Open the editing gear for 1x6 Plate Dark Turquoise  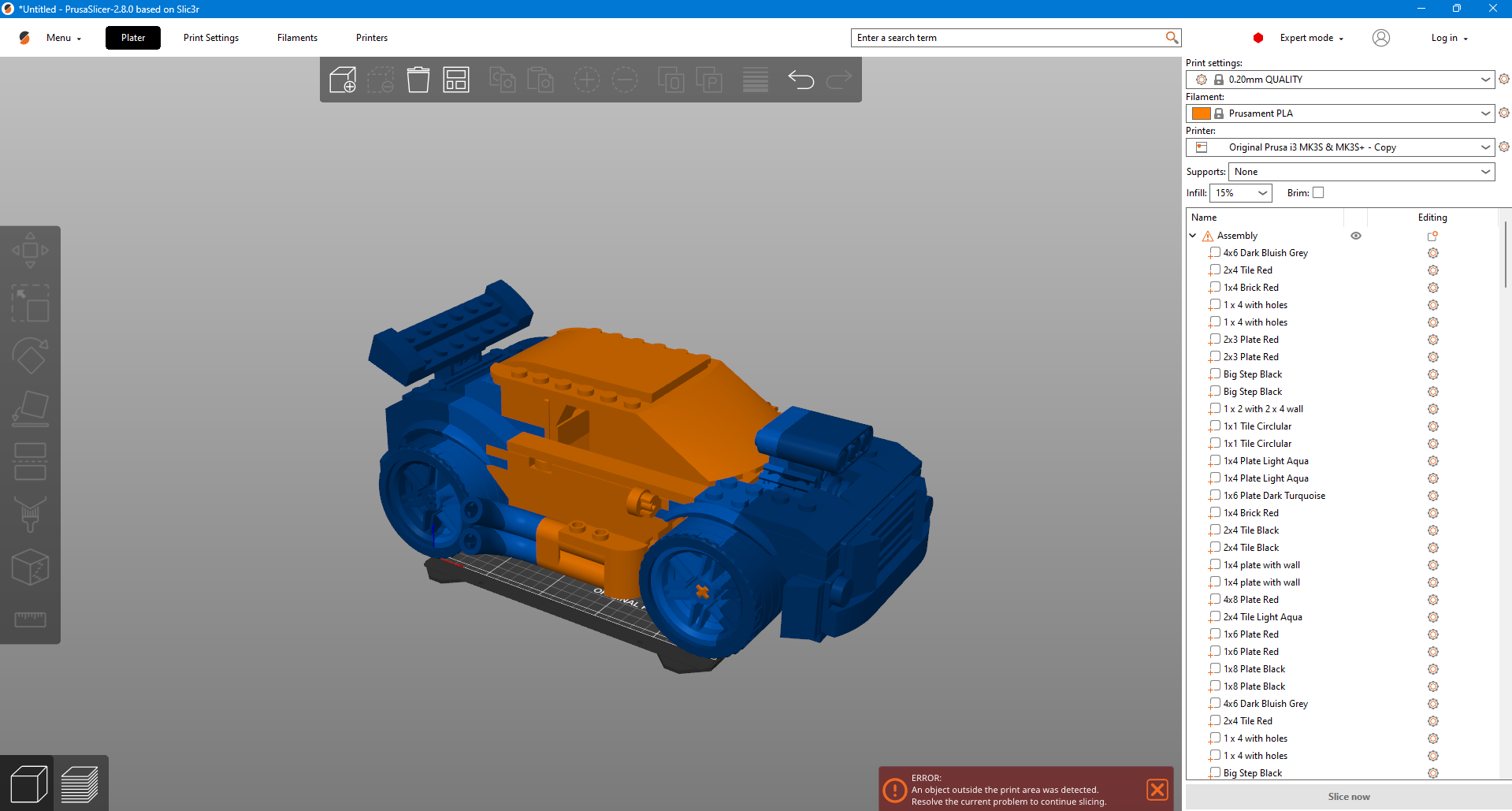pyautogui.click(x=1433, y=496)
